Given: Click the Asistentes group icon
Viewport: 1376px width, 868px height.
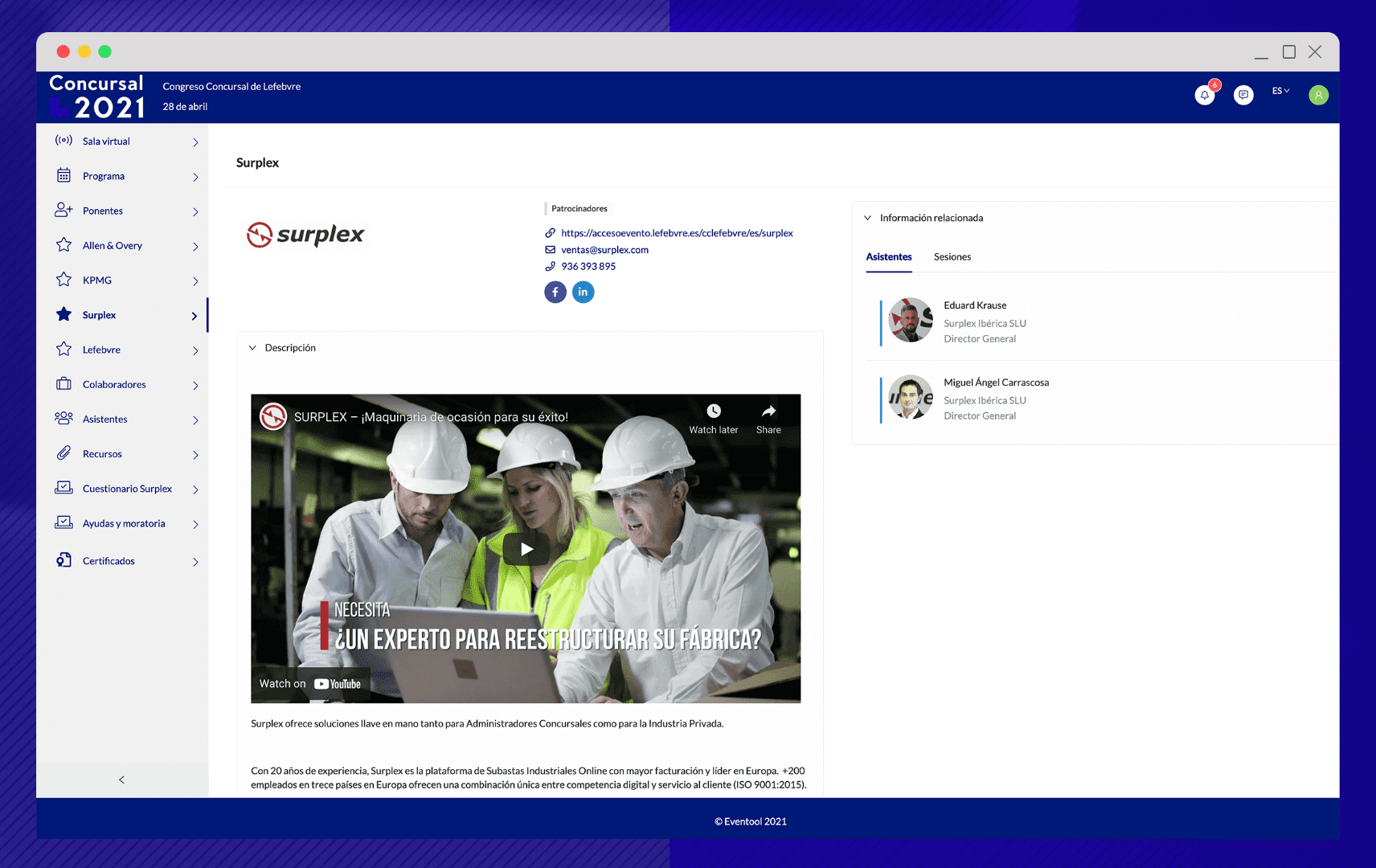Looking at the screenshot, I should 63,418.
